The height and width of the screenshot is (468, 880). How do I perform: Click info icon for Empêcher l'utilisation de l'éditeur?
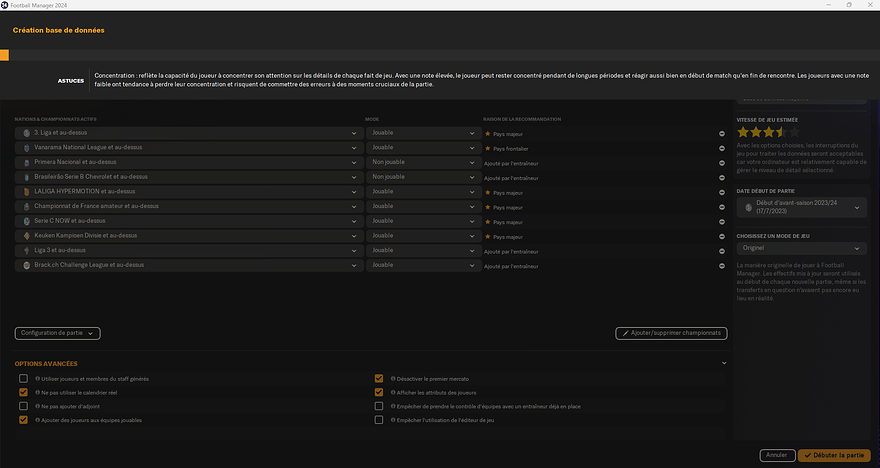coord(393,420)
